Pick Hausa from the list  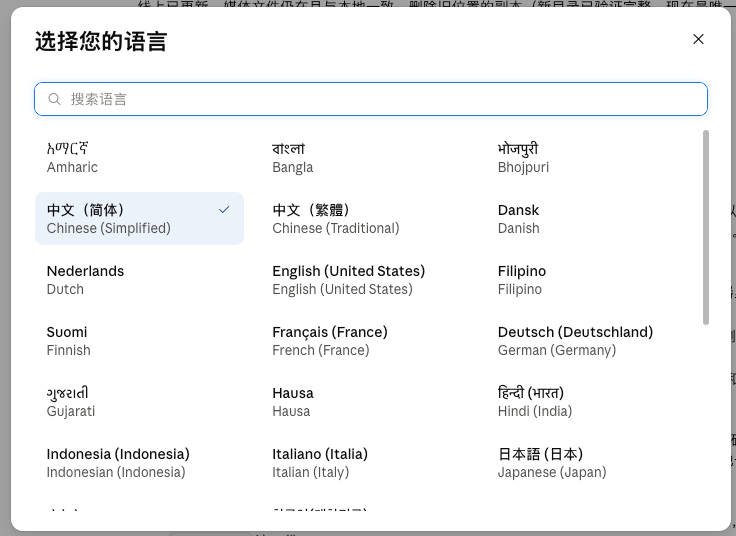pyautogui.click(x=365, y=402)
